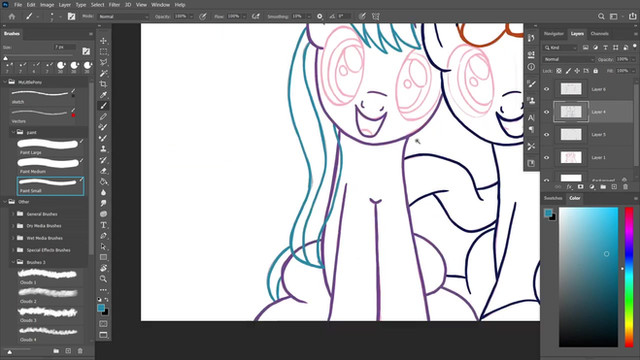Open the Character panel icon in dock
Screen dimensions: 640x360
coord(531,118)
